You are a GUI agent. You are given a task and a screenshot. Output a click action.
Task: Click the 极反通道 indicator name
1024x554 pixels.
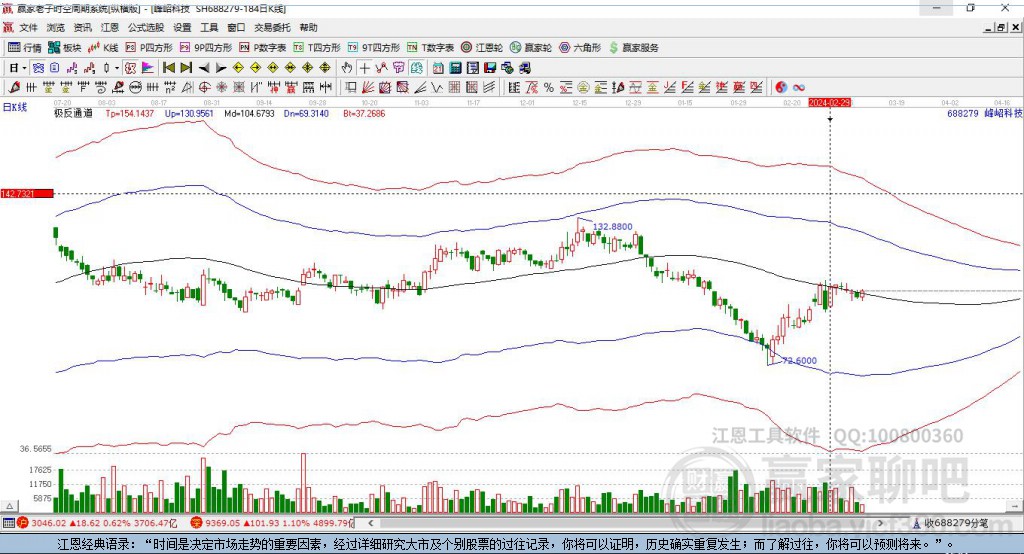[73, 114]
